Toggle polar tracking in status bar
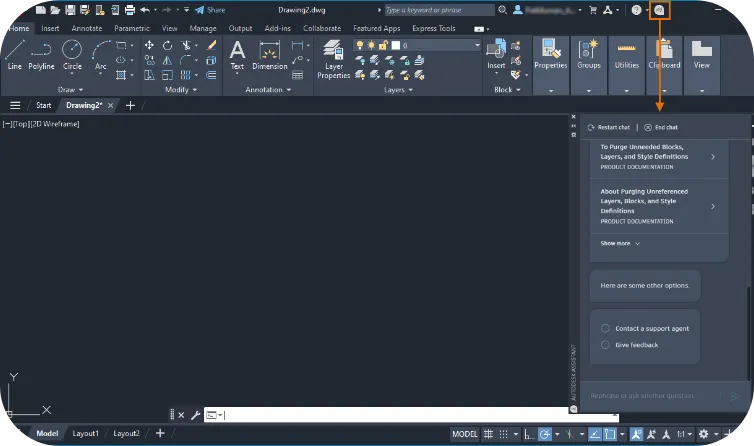The image size is (754, 446). 545,434
